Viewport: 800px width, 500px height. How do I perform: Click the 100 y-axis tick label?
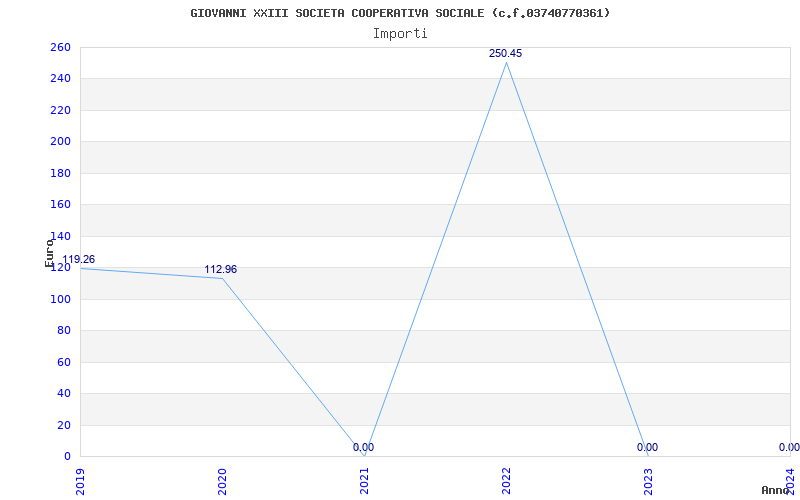coord(60,299)
